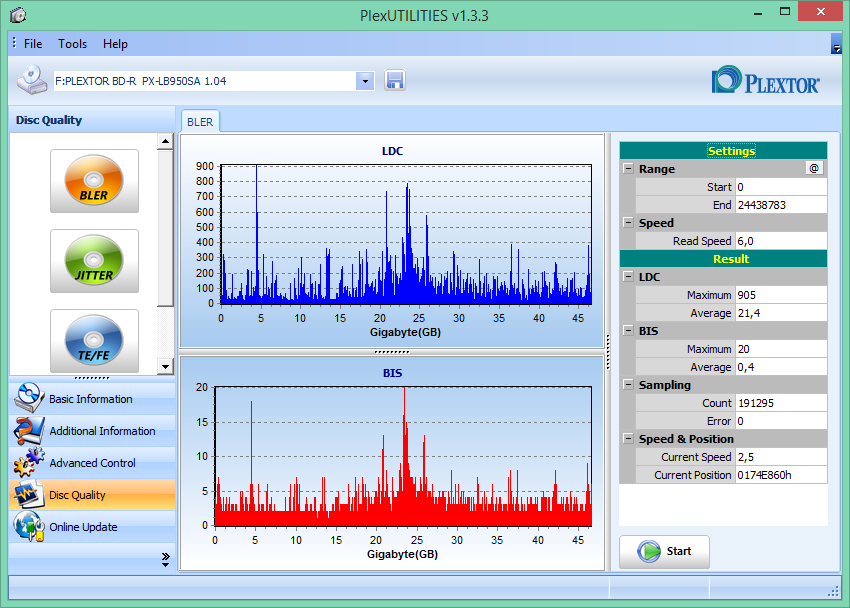Click the LDC chart title
This screenshot has height=608, width=850.
click(392, 151)
